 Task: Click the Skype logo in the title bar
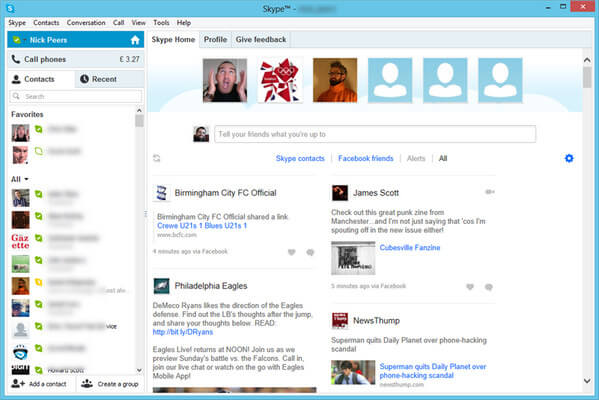[10, 8]
